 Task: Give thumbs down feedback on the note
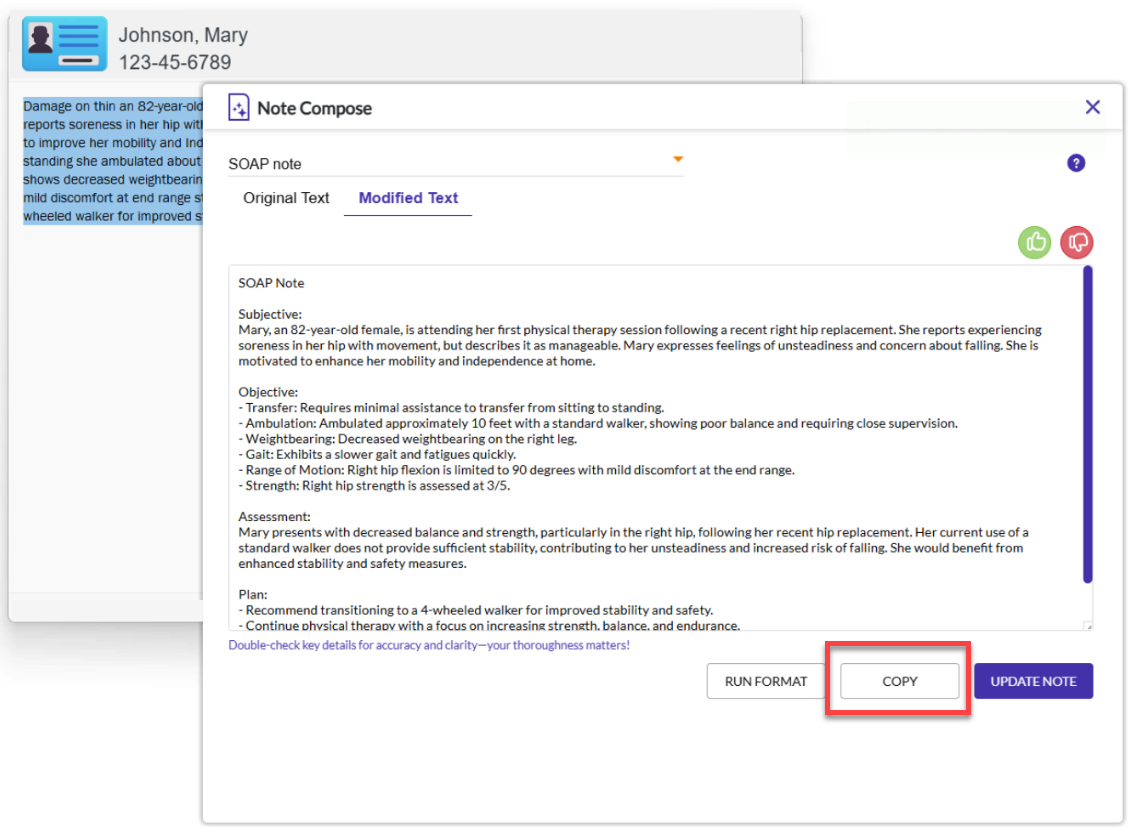[1076, 242]
